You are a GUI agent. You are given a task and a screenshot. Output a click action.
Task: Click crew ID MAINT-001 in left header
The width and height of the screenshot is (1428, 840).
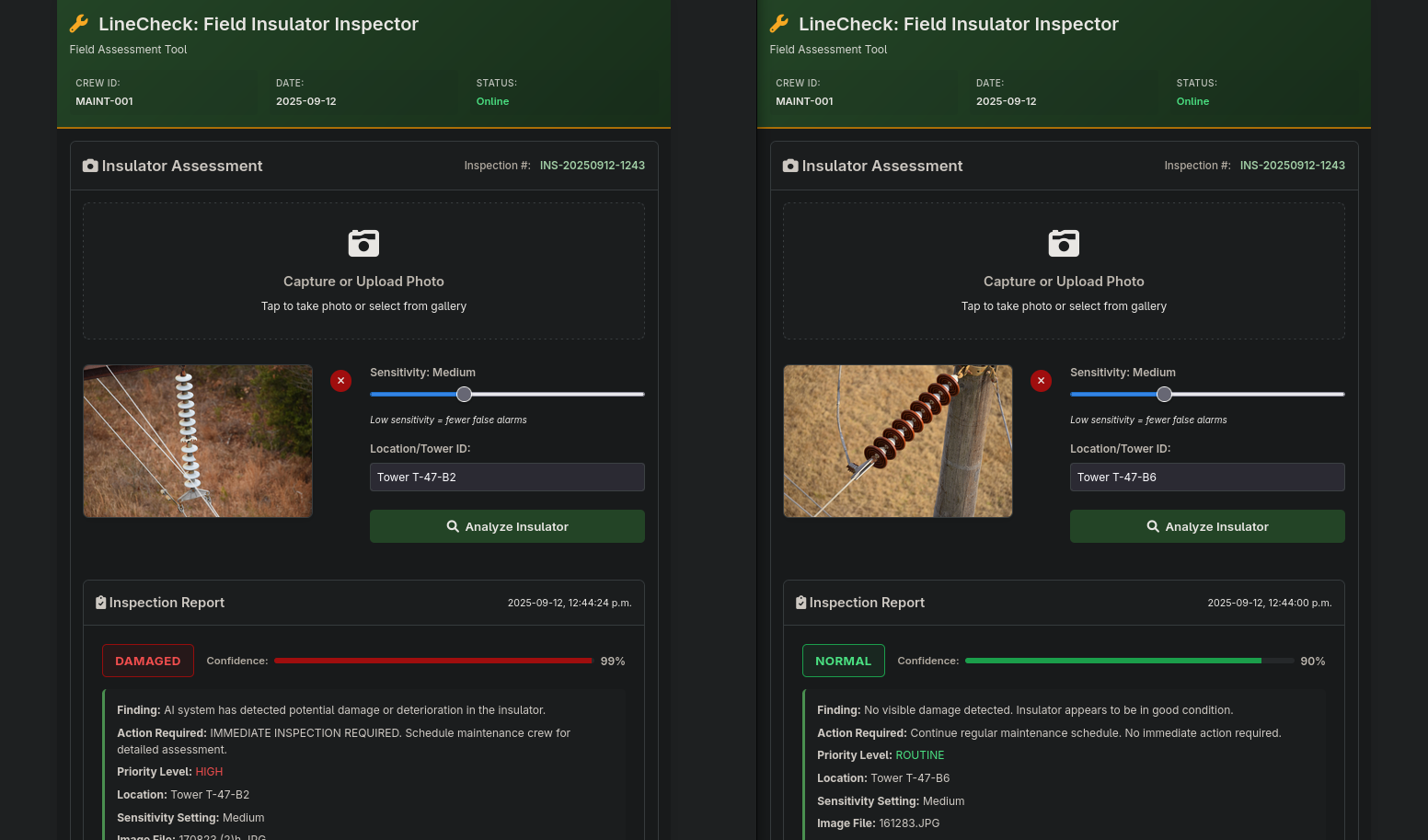(x=104, y=101)
